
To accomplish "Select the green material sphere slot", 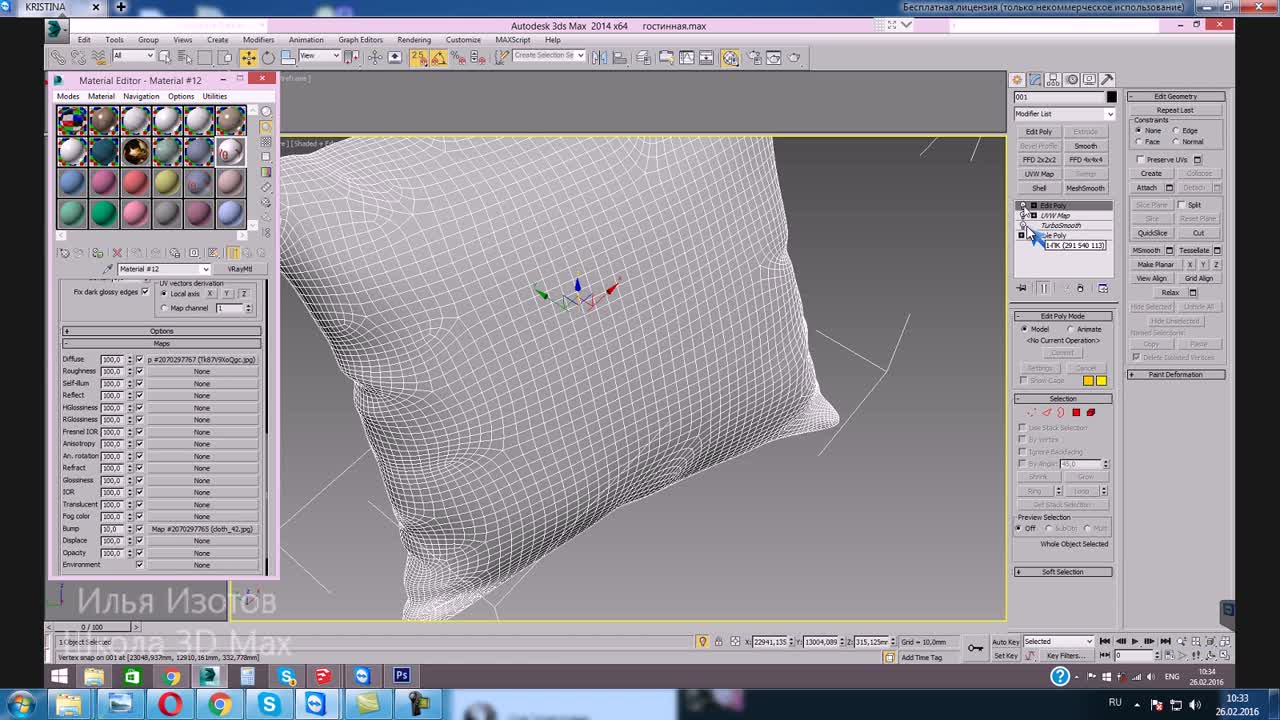I will pyautogui.click(x=103, y=213).
